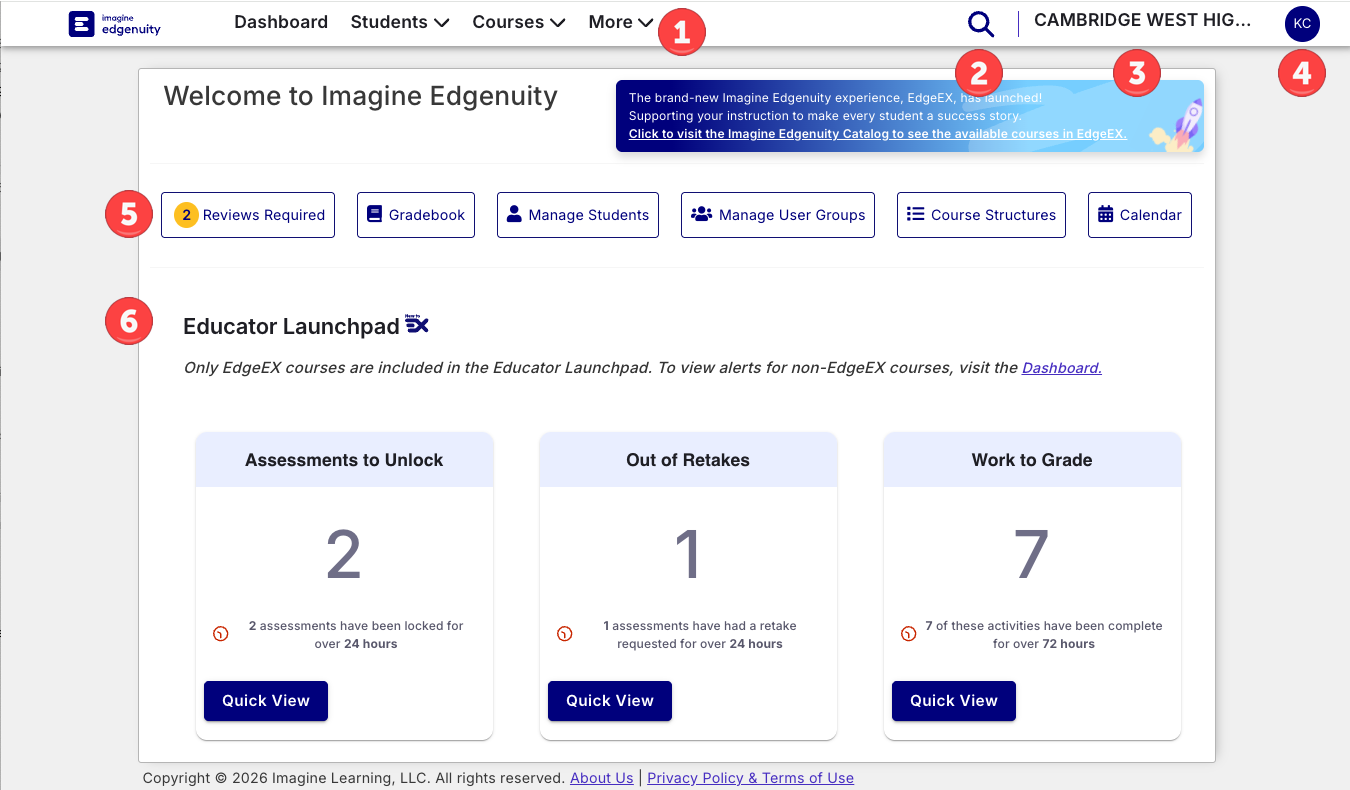Go to the Dashboard menu item
Viewport: 1350px width, 790px height.
pyautogui.click(x=281, y=22)
